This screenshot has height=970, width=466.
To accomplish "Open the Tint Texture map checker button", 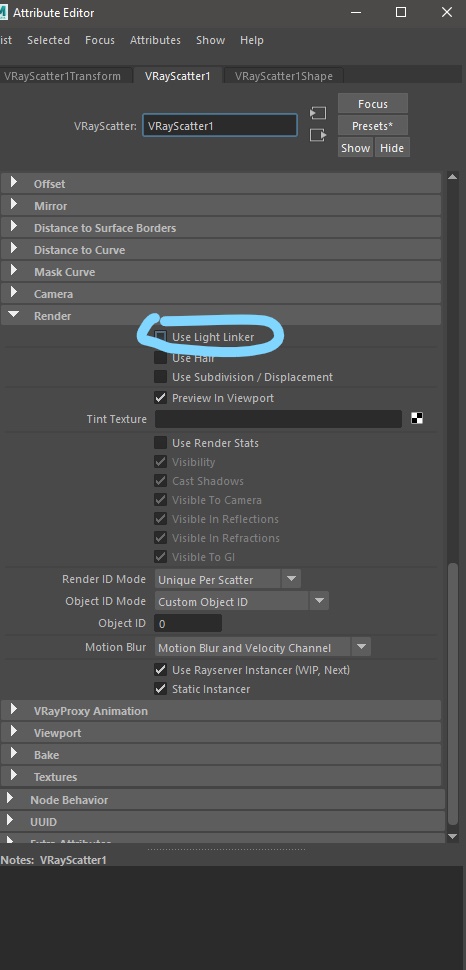I will (x=417, y=419).
